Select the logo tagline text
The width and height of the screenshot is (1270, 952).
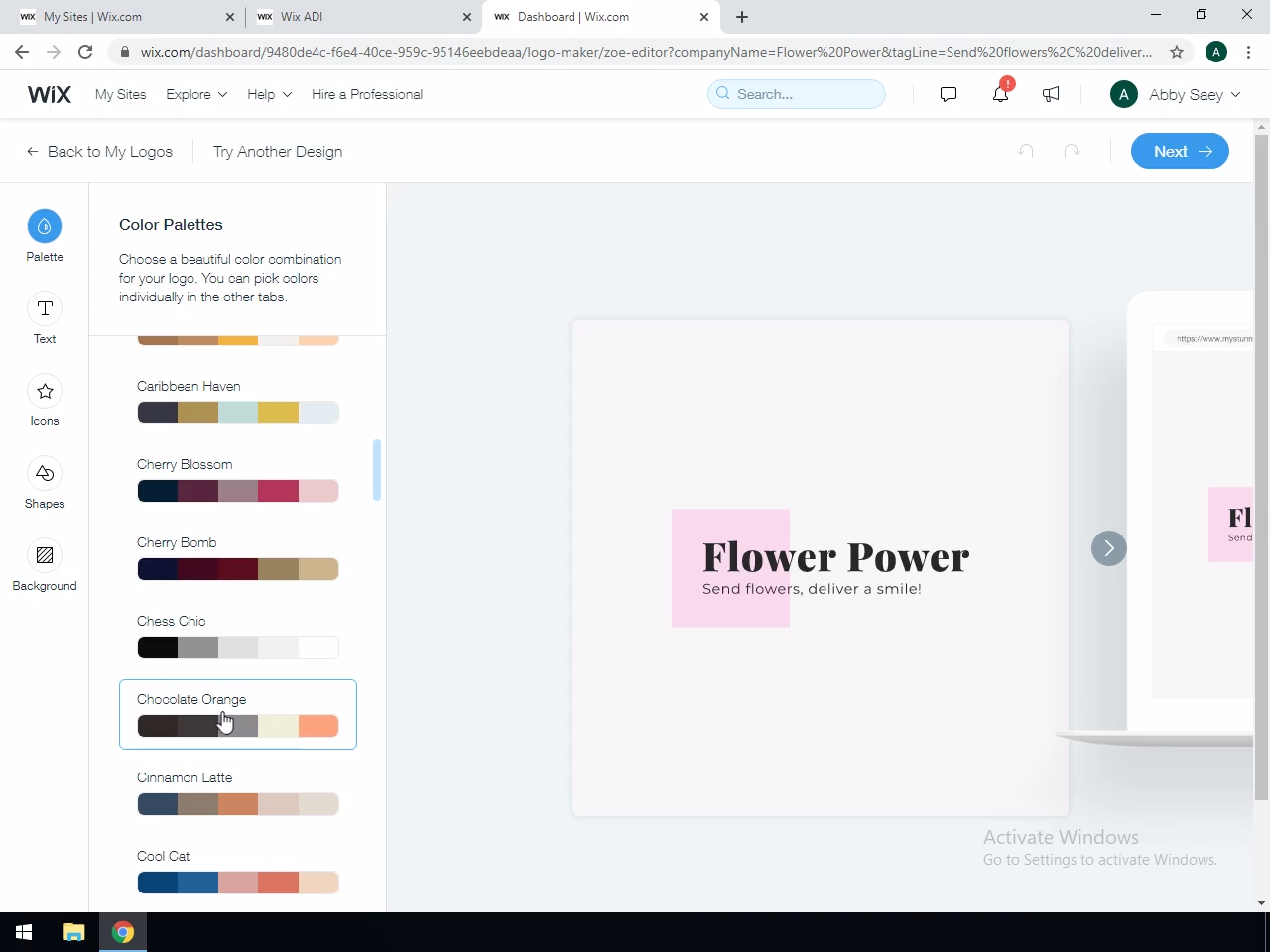(812, 589)
